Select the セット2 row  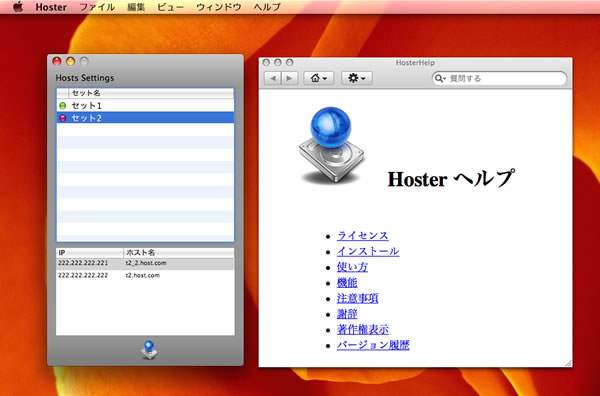[x=145, y=118]
